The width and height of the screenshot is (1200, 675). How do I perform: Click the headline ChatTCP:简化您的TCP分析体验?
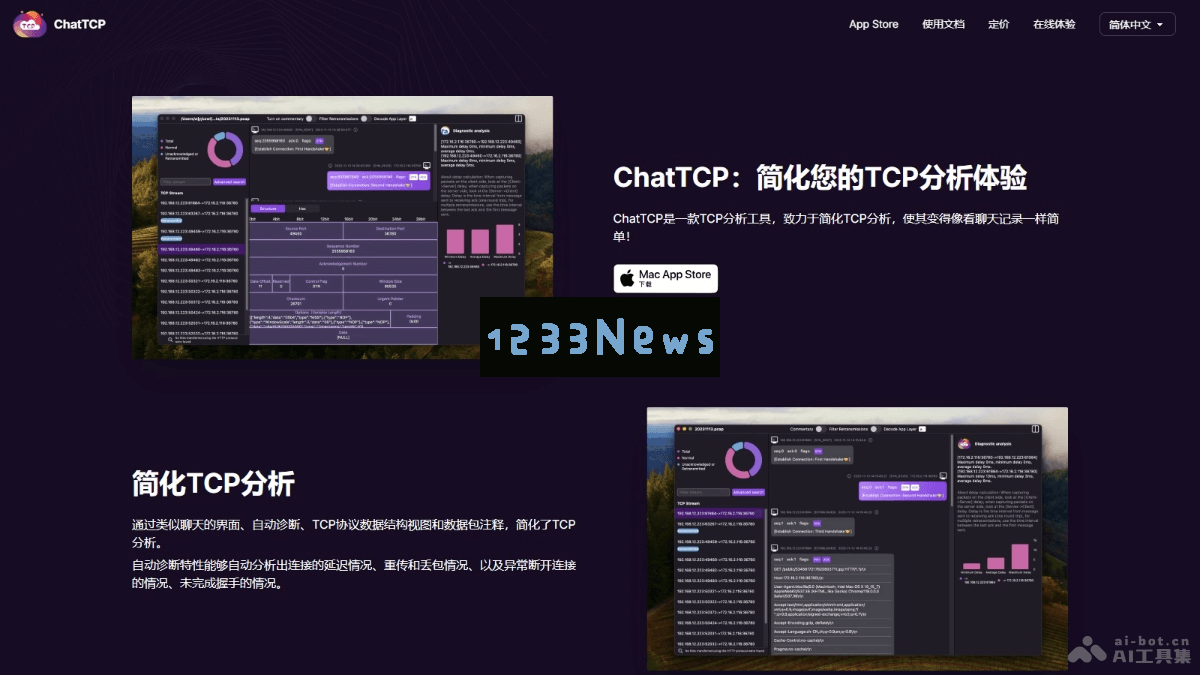tap(820, 178)
